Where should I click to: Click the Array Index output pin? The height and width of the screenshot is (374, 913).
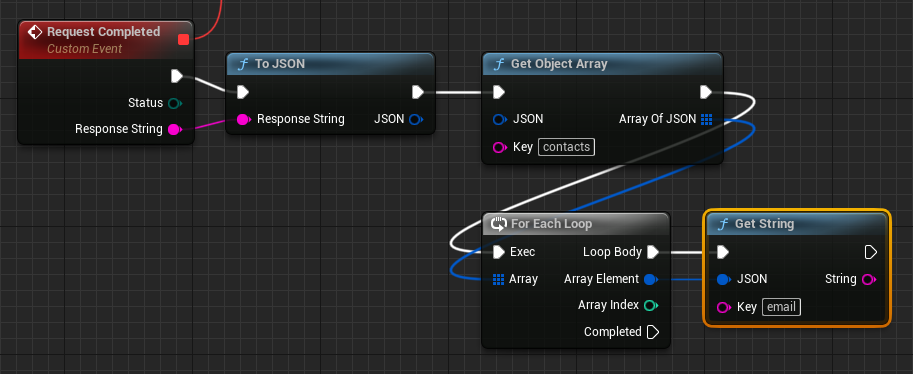[x=651, y=305]
